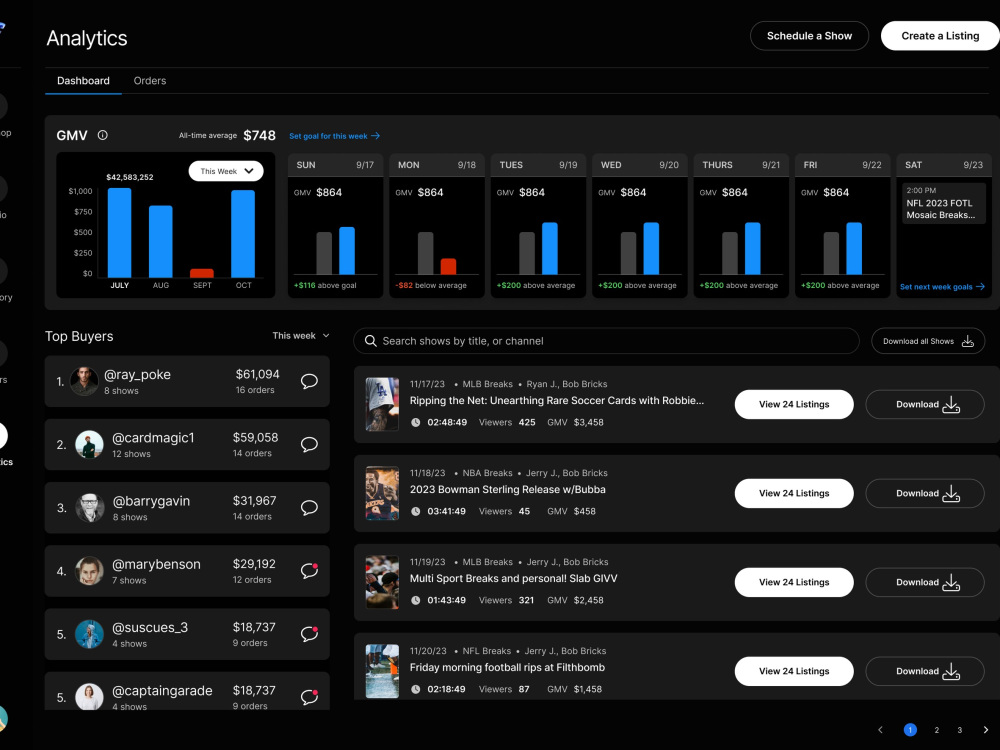Switch to the Dashboard tab
Viewport: 1000px width, 750px height.
(x=83, y=81)
